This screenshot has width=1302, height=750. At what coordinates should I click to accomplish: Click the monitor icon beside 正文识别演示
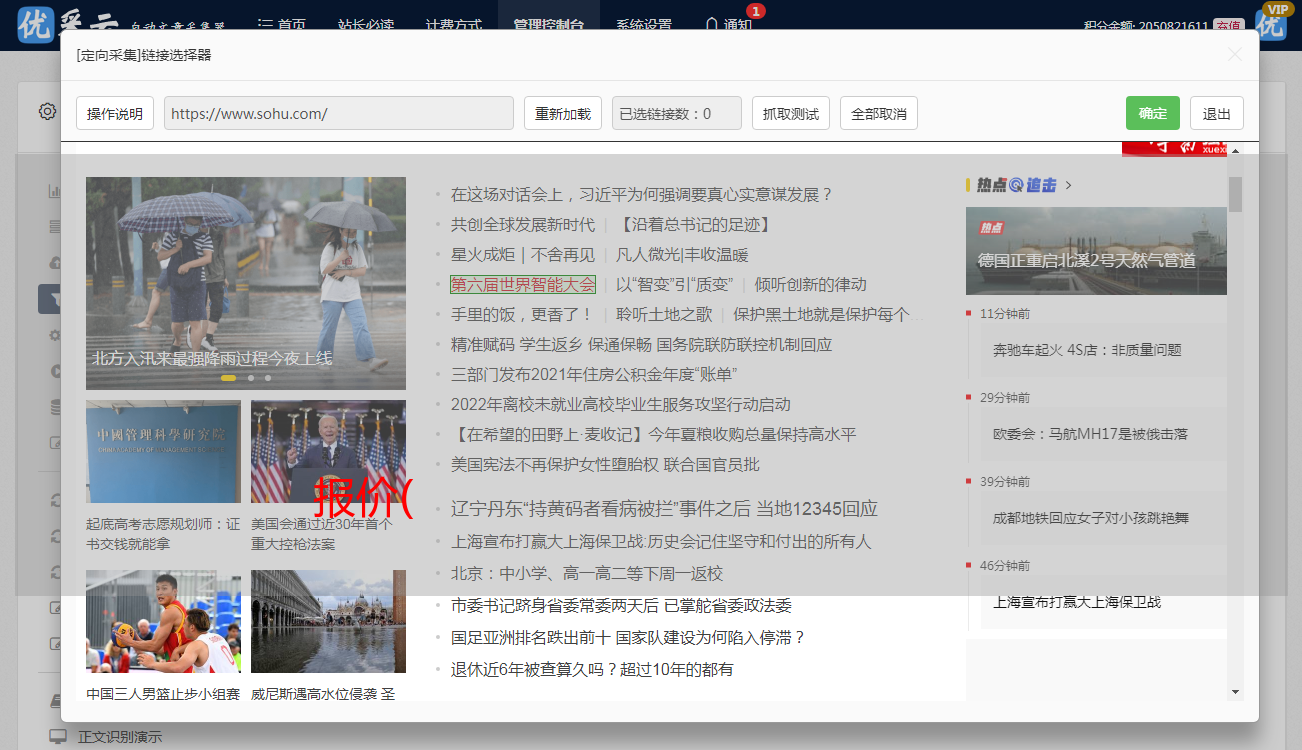tap(58, 737)
